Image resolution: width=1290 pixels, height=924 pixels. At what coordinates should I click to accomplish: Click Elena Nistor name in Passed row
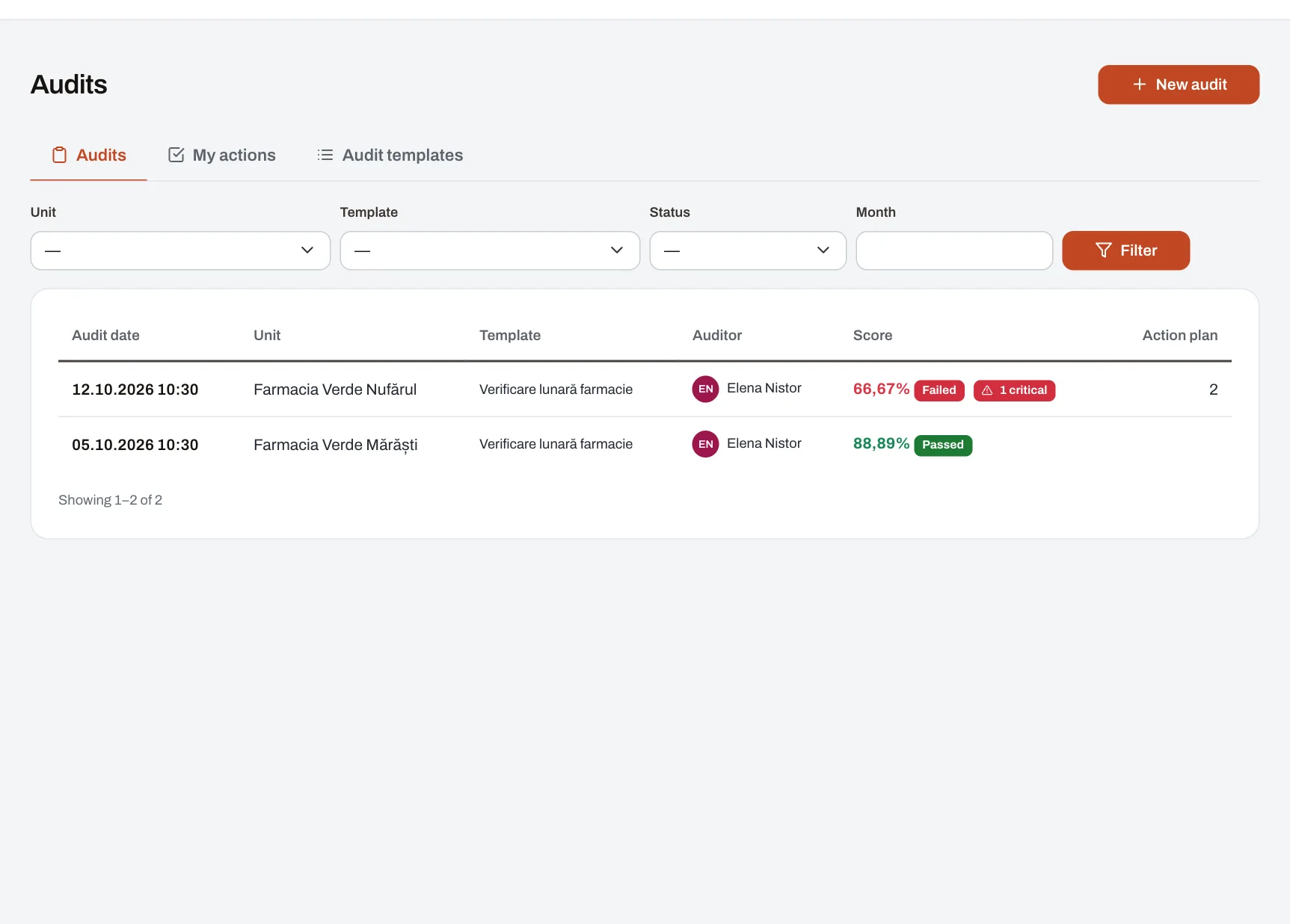[764, 443]
